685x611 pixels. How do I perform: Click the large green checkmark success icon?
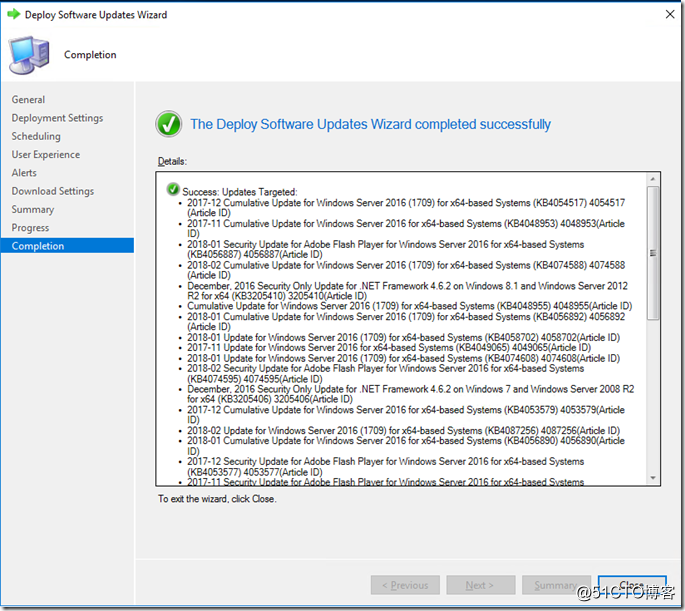pyautogui.click(x=169, y=124)
